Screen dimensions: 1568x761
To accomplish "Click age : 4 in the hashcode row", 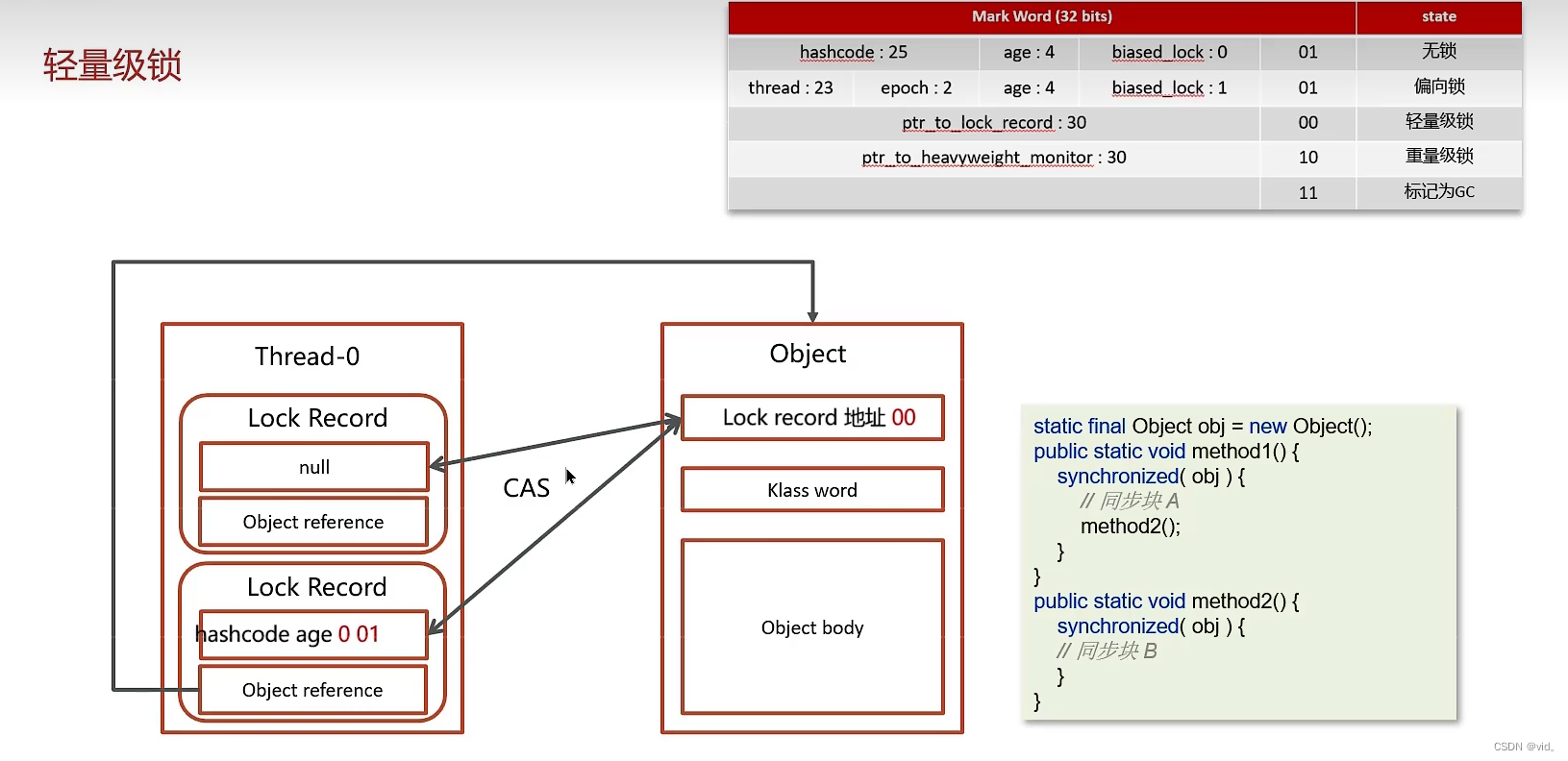I will [x=1029, y=52].
